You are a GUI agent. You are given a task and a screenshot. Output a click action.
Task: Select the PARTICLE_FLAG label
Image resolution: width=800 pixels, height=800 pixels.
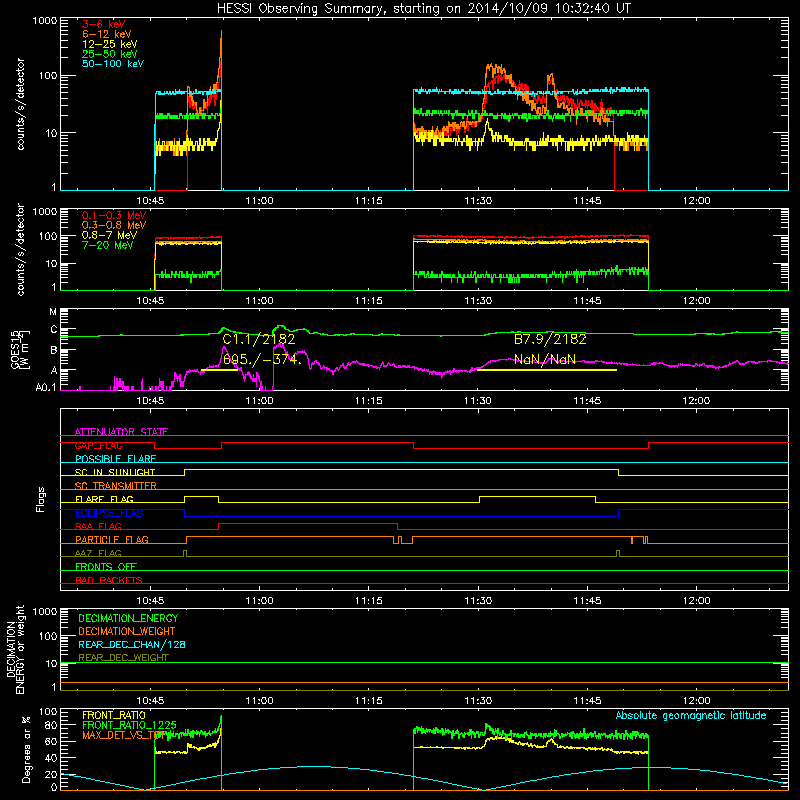click(x=112, y=539)
